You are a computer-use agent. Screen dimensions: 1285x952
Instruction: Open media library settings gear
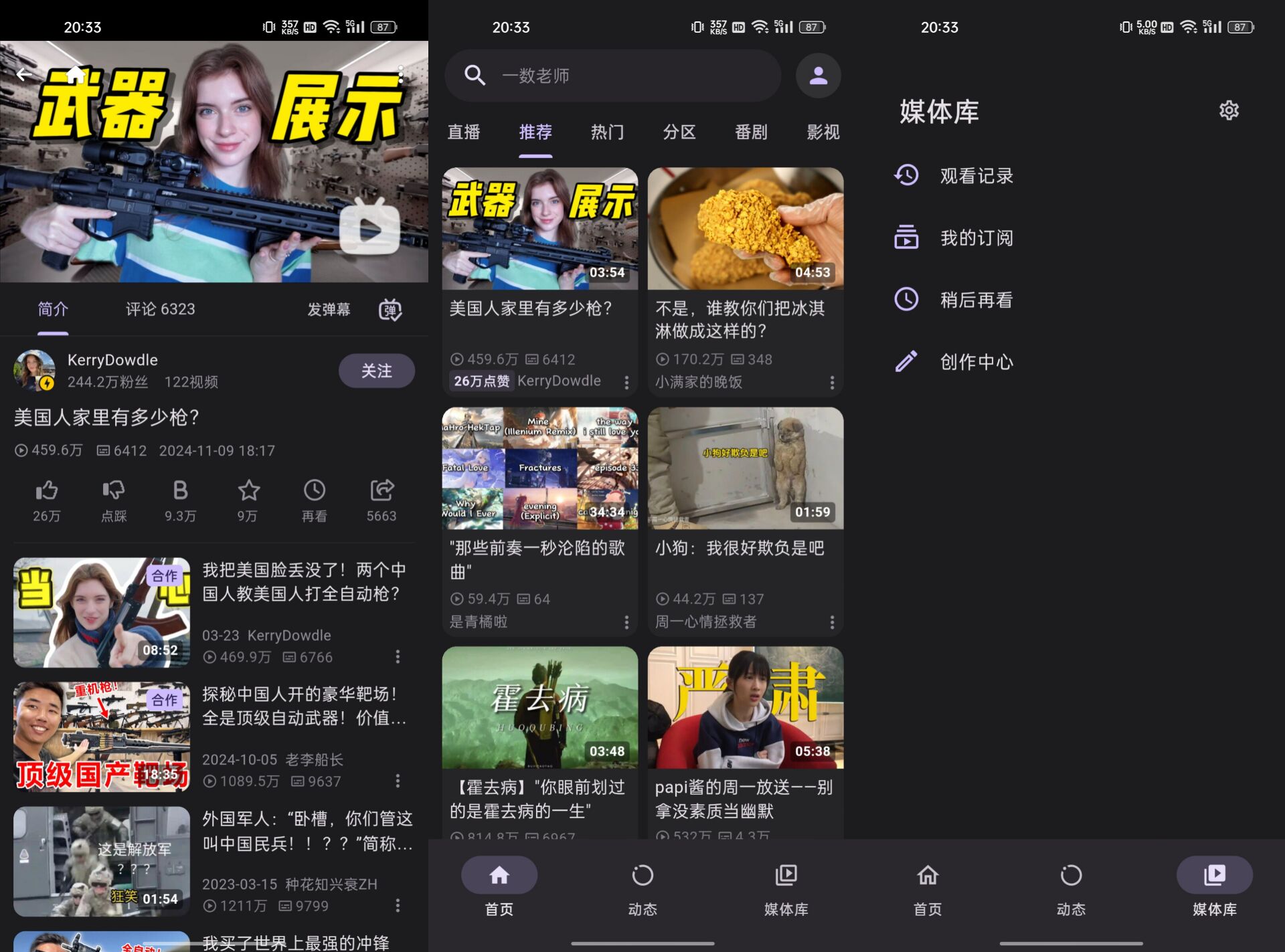(1229, 110)
